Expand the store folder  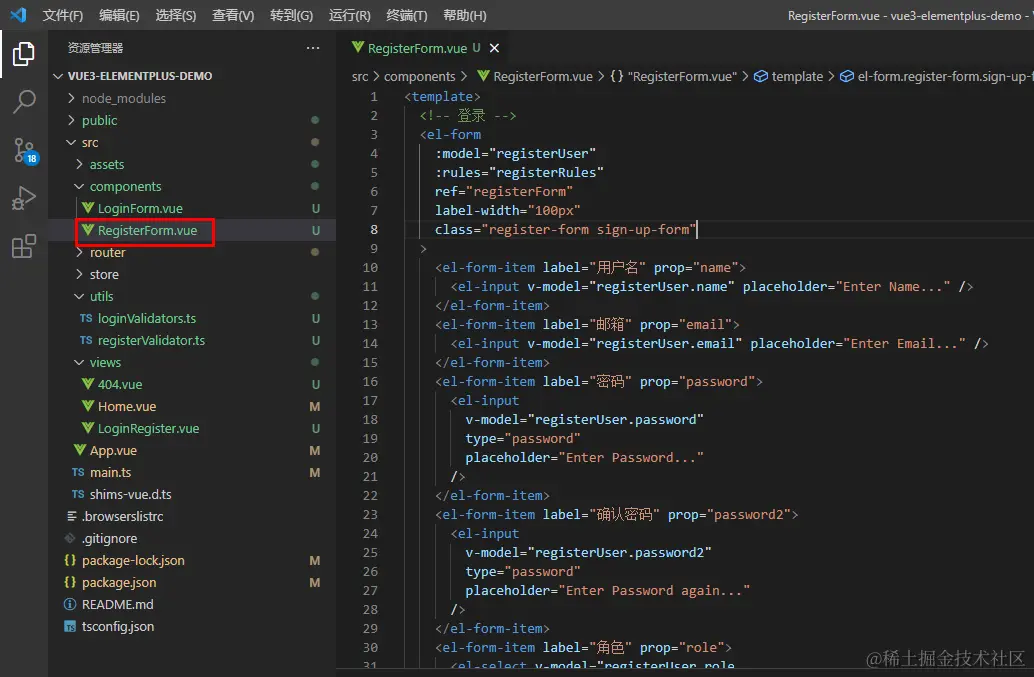click(79, 274)
